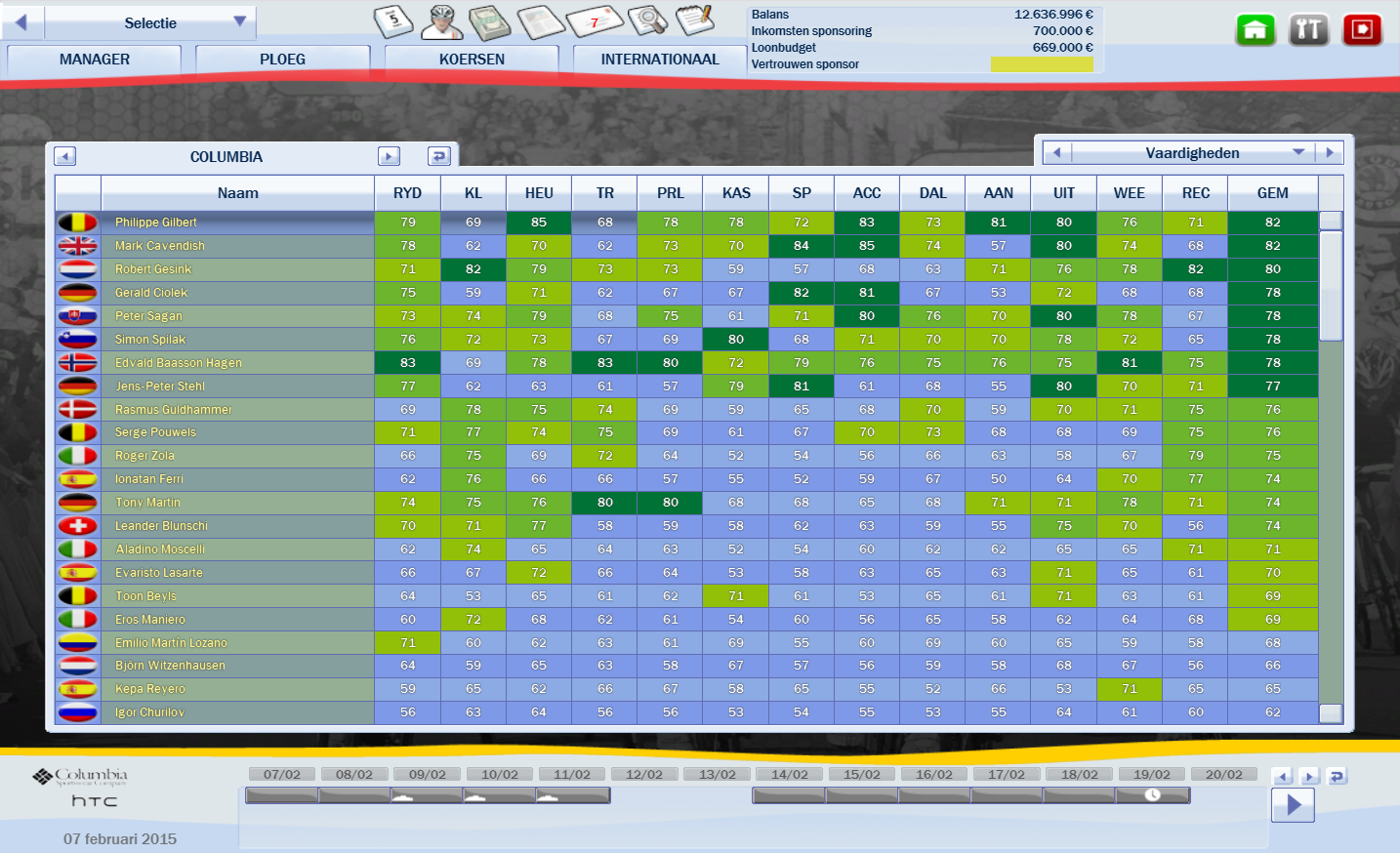Open options with wrench and hammer icon
Screen dimensions: 1400x853
pyautogui.click(x=1308, y=30)
